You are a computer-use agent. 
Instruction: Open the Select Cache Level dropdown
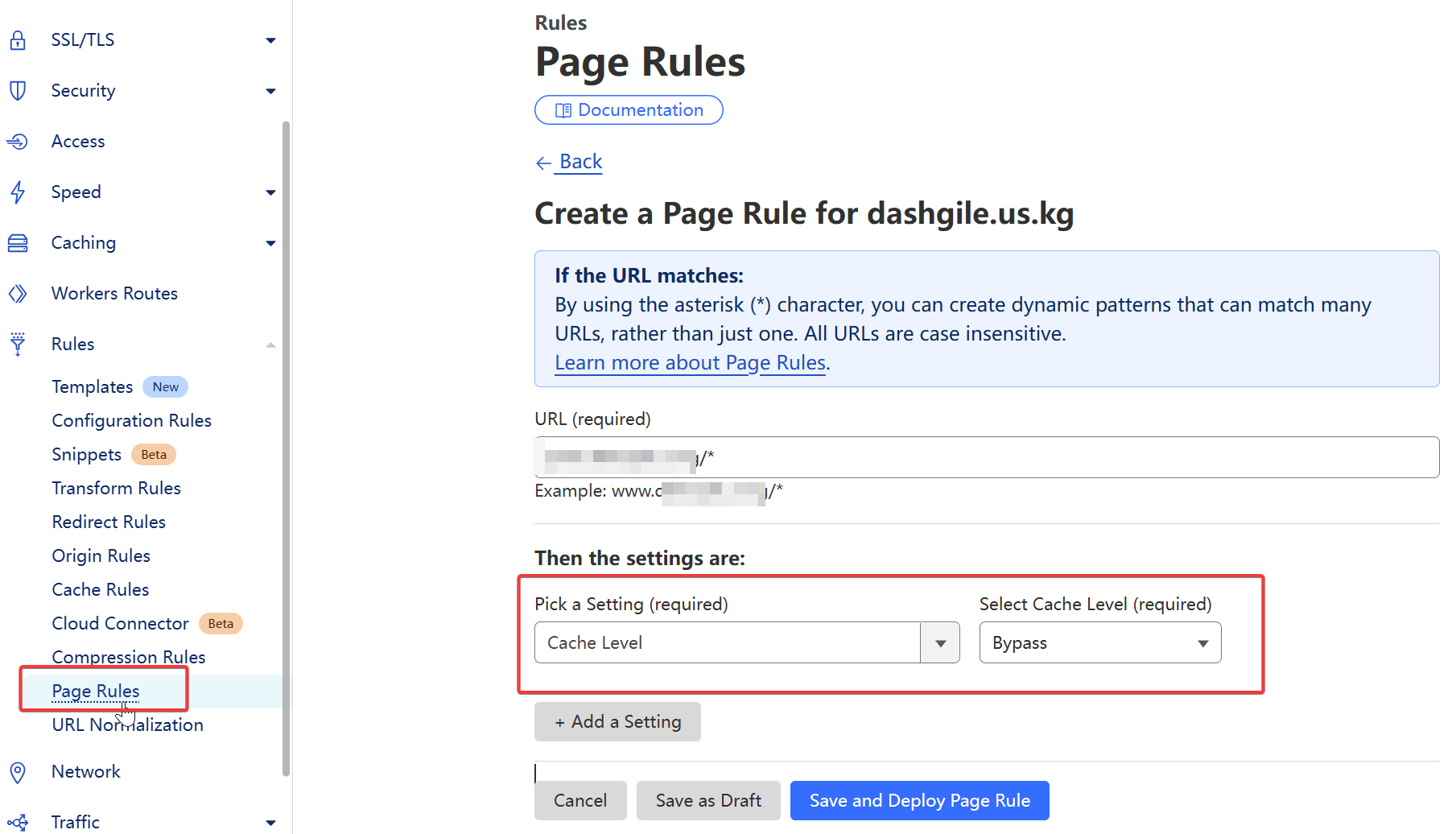[x=1099, y=643]
